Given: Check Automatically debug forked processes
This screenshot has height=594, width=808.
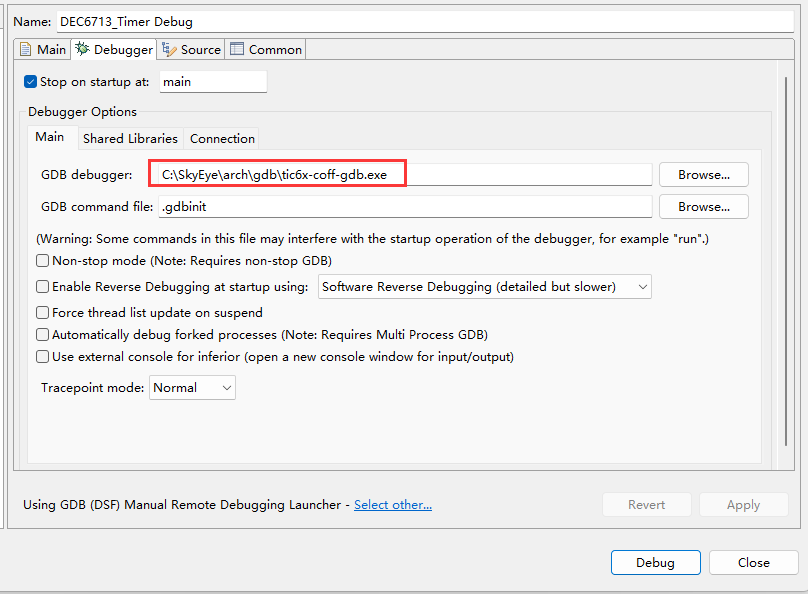Looking at the screenshot, I should point(43,335).
